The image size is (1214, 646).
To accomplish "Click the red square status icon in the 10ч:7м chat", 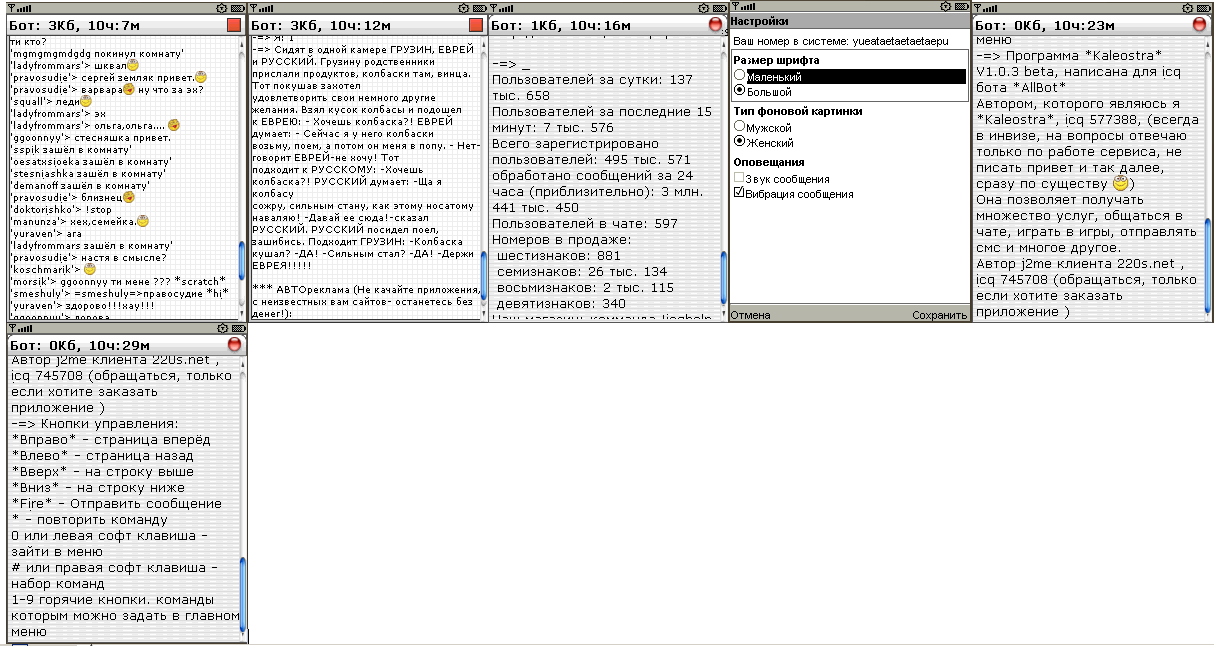I will pos(234,24).
